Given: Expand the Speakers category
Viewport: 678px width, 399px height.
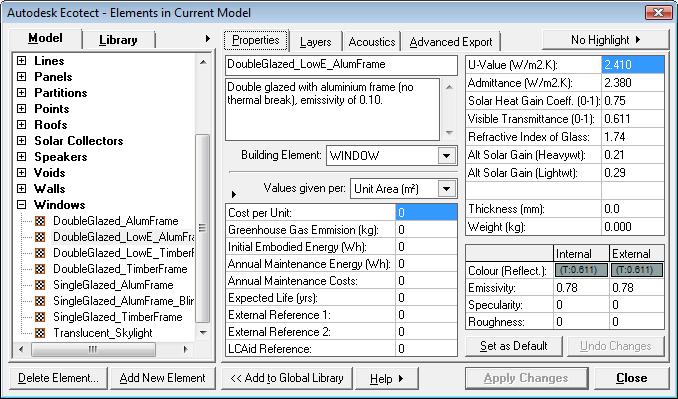Looking at the screenshot, I should pyautogui.click(x=22, y=157).
